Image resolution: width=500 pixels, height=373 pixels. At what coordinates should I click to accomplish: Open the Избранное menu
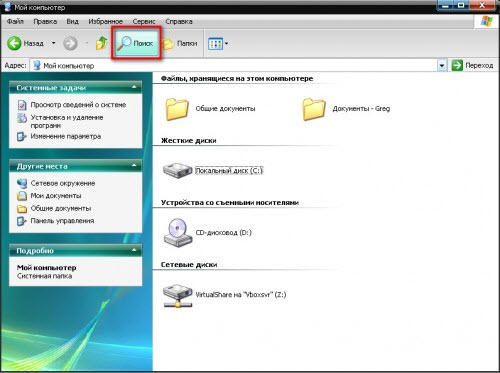[105, 21]
